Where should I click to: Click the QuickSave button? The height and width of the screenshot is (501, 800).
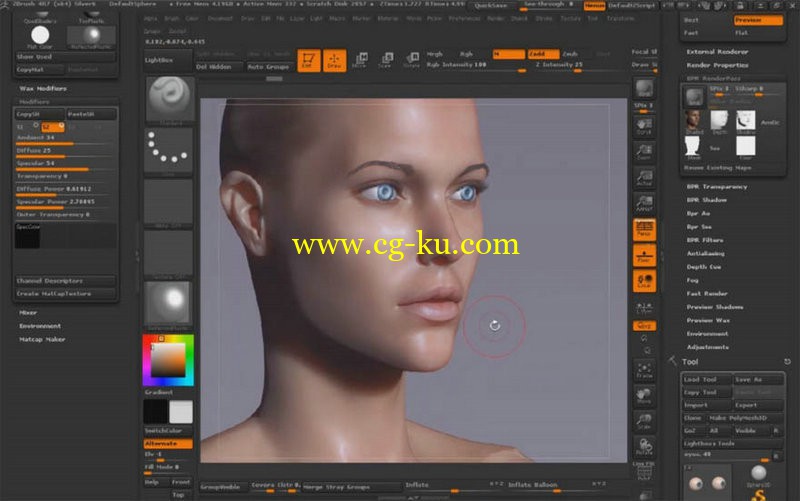(x=491, y=6)
